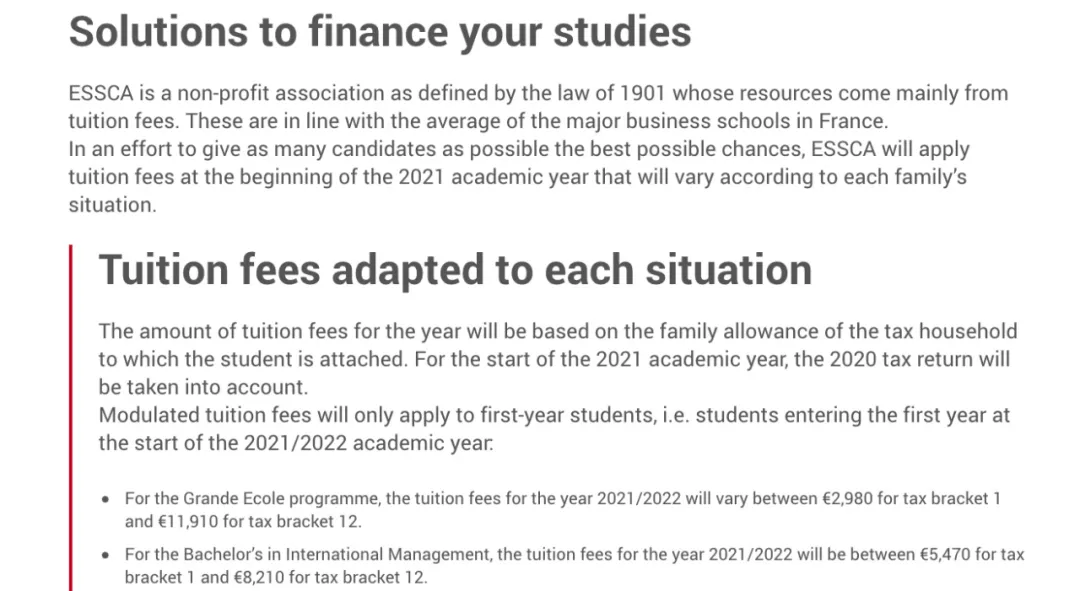The width and height of the screenshot is (1080, 591).
Task: Click the bullet dot before the Bachelor's item
Action: point(107,555)
